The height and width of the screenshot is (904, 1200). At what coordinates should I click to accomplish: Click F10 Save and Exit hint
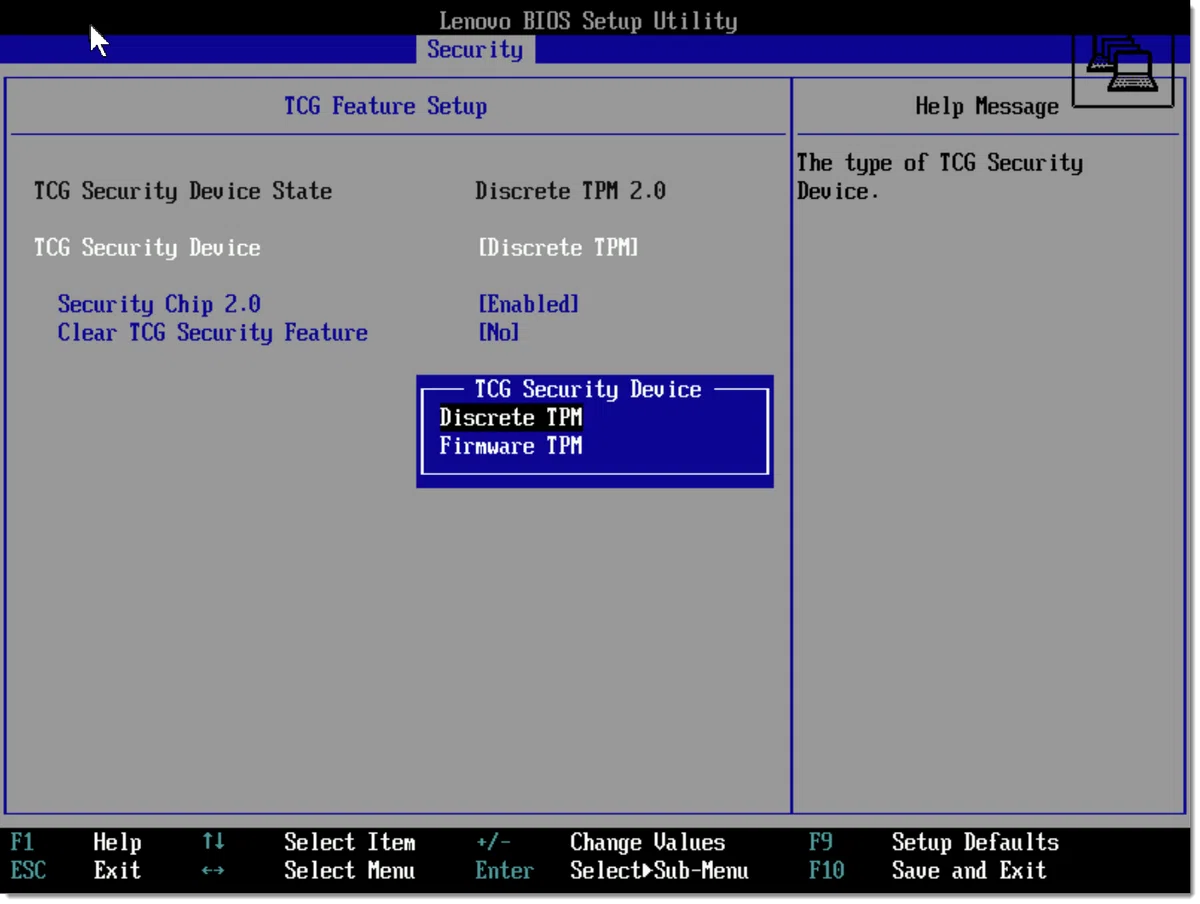[x=927, y=871]
